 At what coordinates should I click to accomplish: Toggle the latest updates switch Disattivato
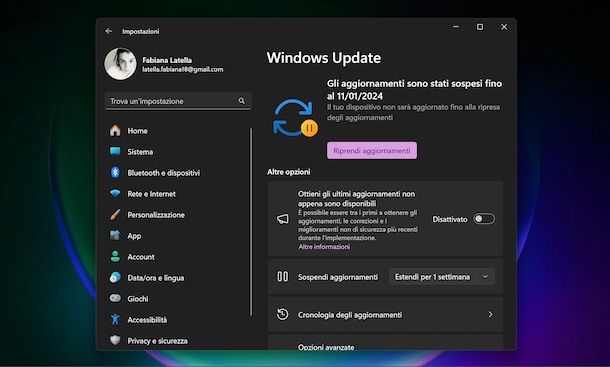(x=484, y=219)
